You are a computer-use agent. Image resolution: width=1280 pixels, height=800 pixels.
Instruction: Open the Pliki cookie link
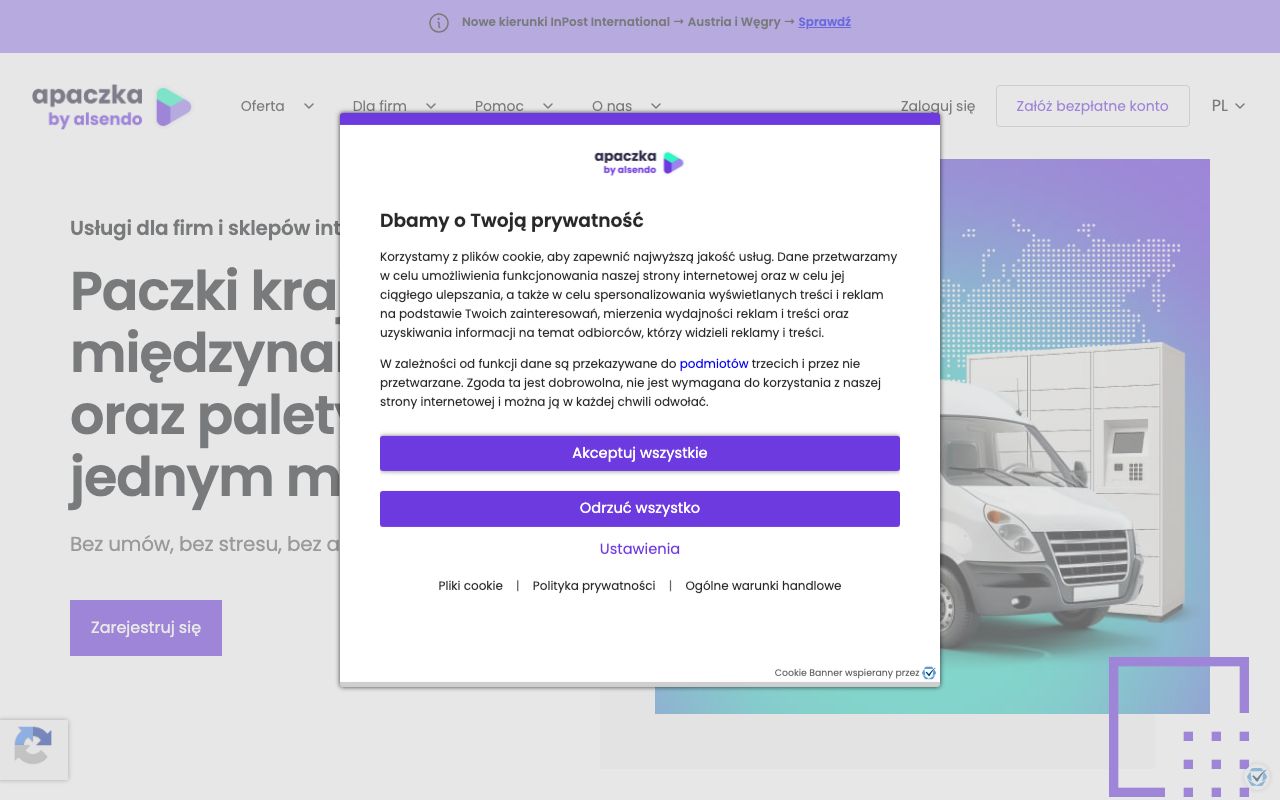click(470, 586)
